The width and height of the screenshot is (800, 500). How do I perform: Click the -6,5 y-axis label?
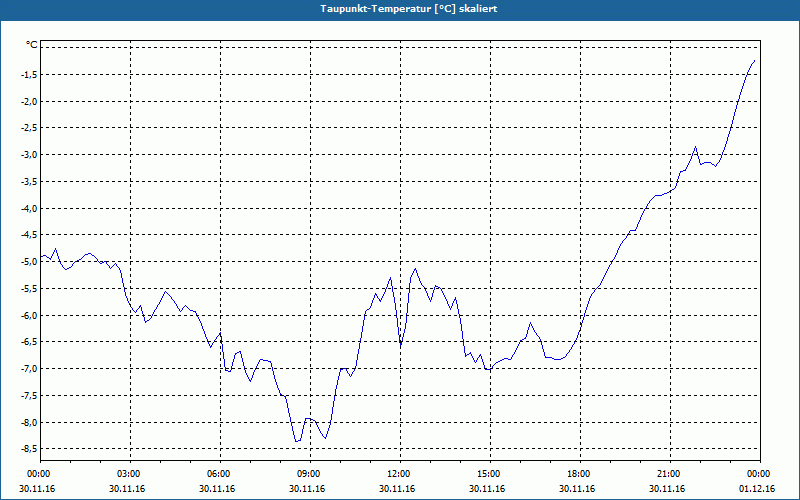point(29,342)
